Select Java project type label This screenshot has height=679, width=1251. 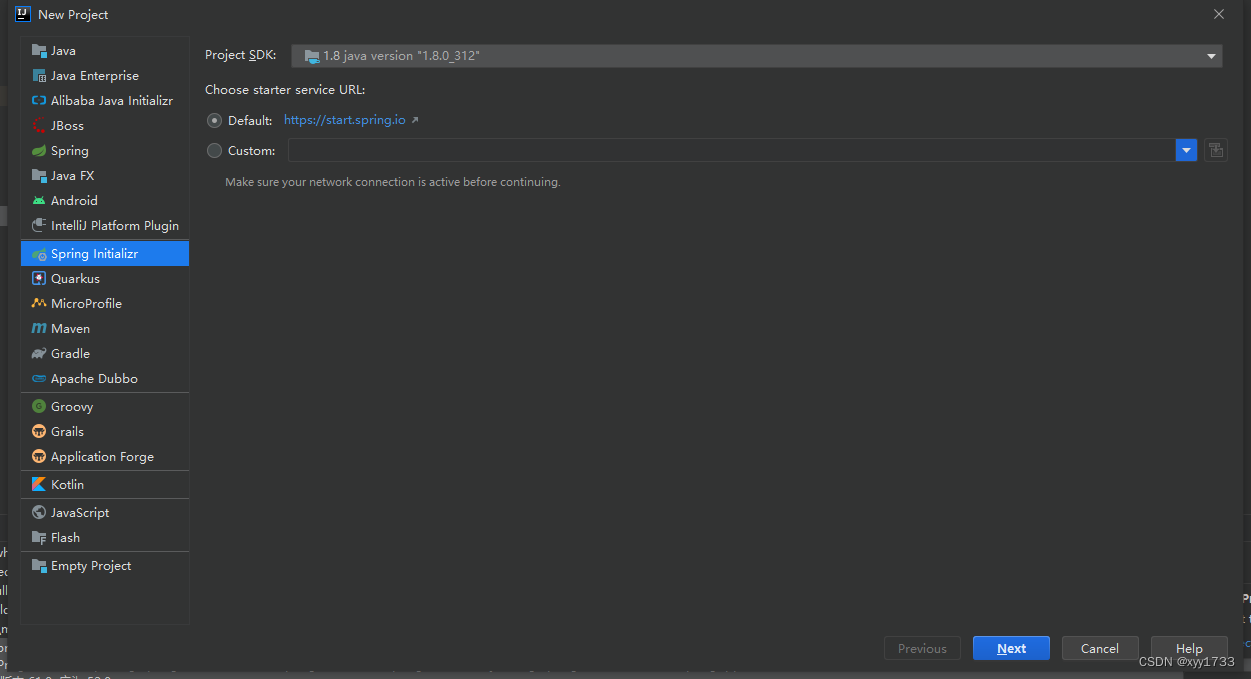click(63, 51)
